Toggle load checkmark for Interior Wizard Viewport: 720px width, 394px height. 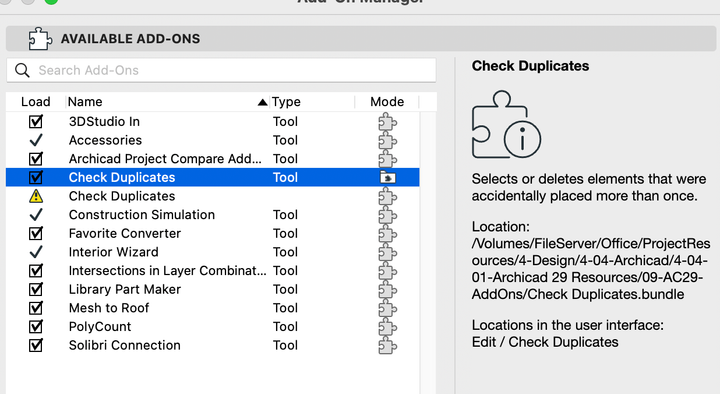(x=36, y=252)
